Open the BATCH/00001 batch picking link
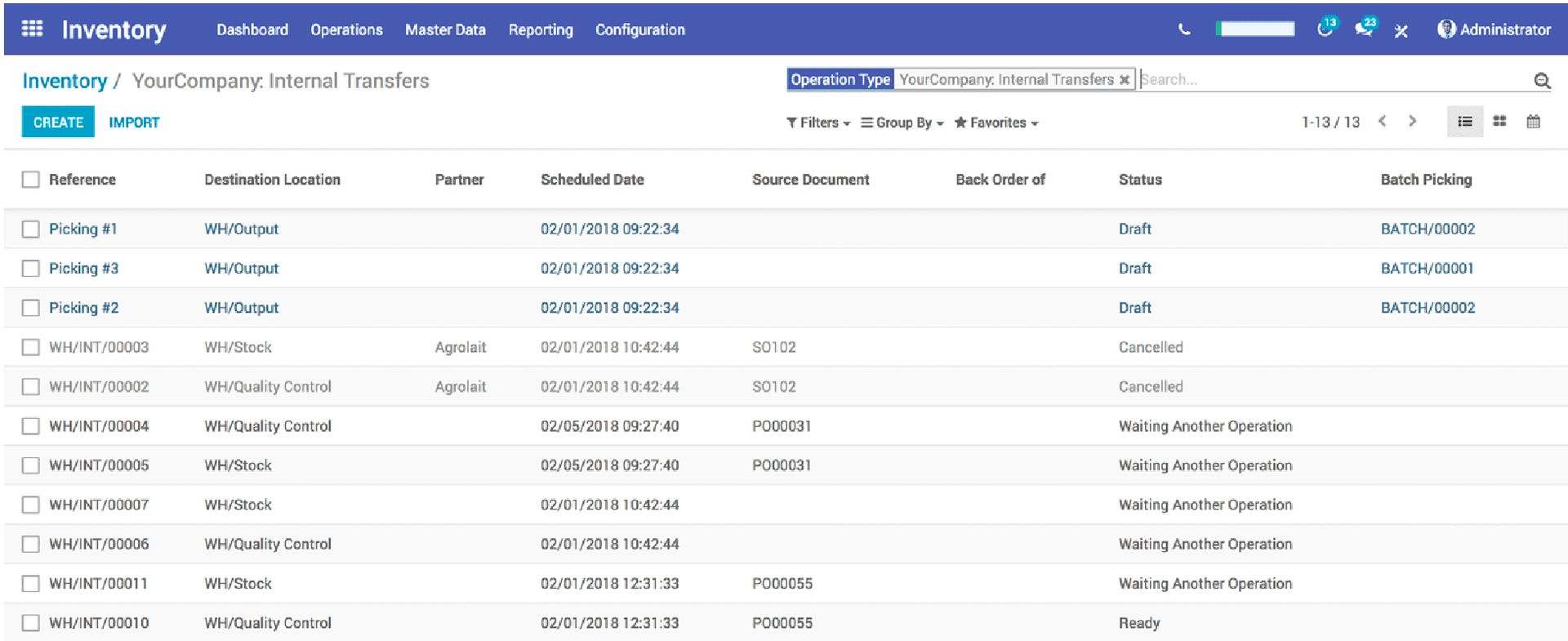This screenshot has height=641, width=1568. [x=1427, y=269]
